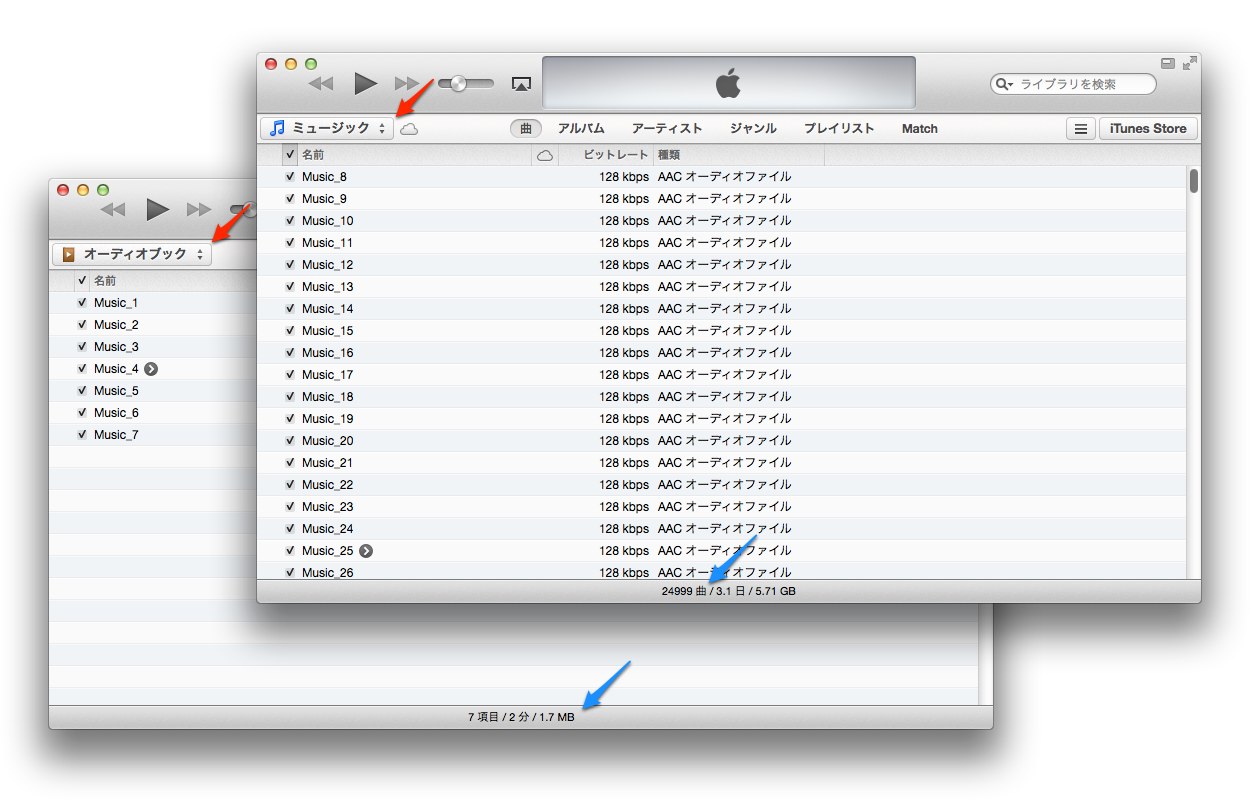This screenshot has height=800, width=1250.
Task: Switch to the アルバム tab
Action: (x=581, y=129)
